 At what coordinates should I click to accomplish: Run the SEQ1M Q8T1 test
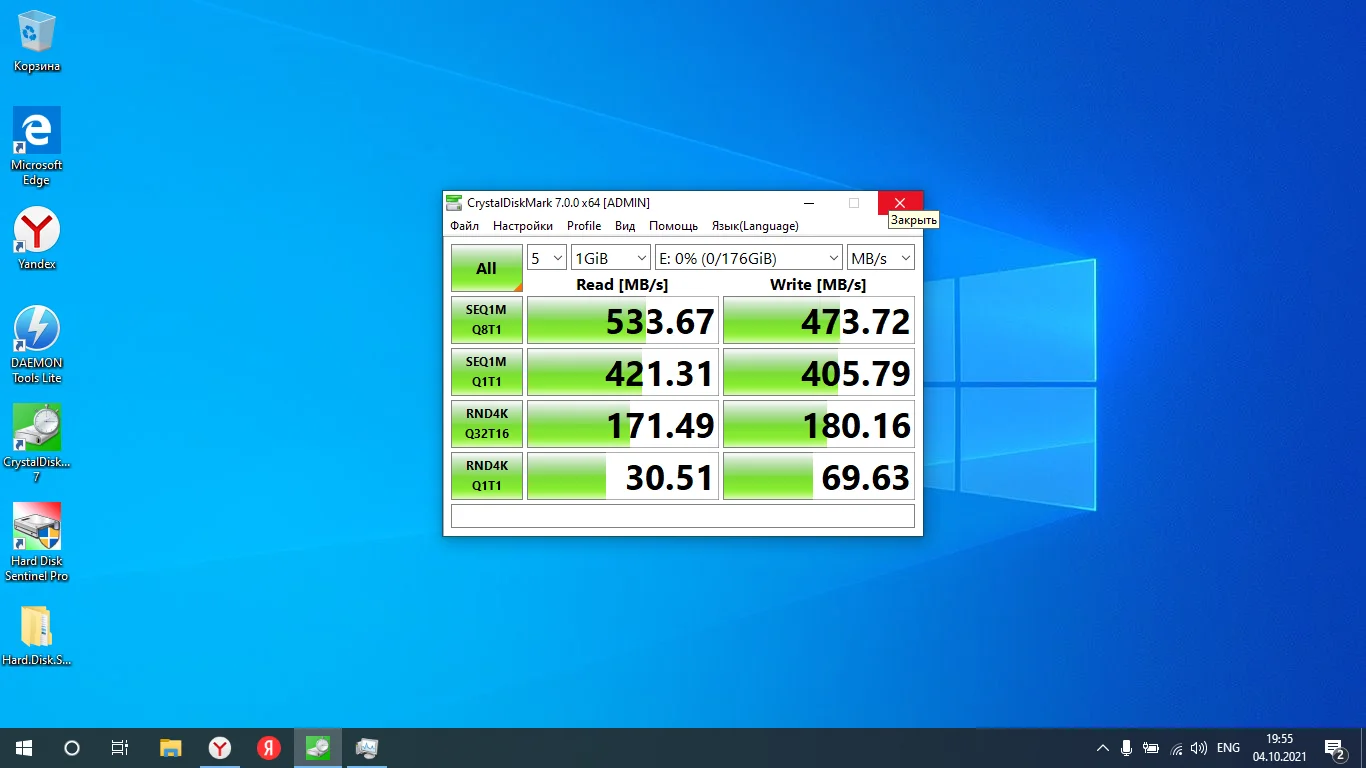click(487, 320)
